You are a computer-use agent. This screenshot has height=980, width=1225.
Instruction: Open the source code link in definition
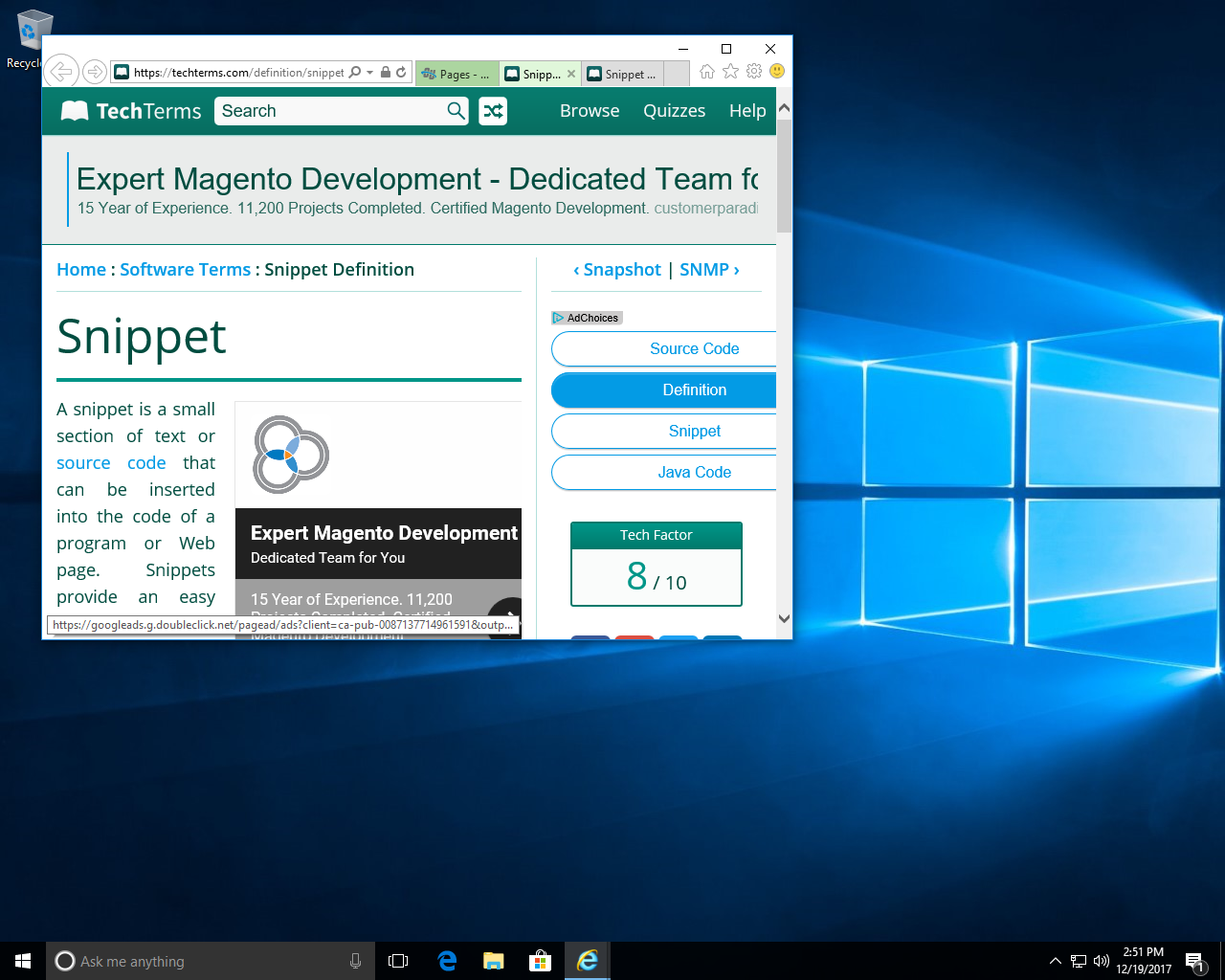[111, 463]
